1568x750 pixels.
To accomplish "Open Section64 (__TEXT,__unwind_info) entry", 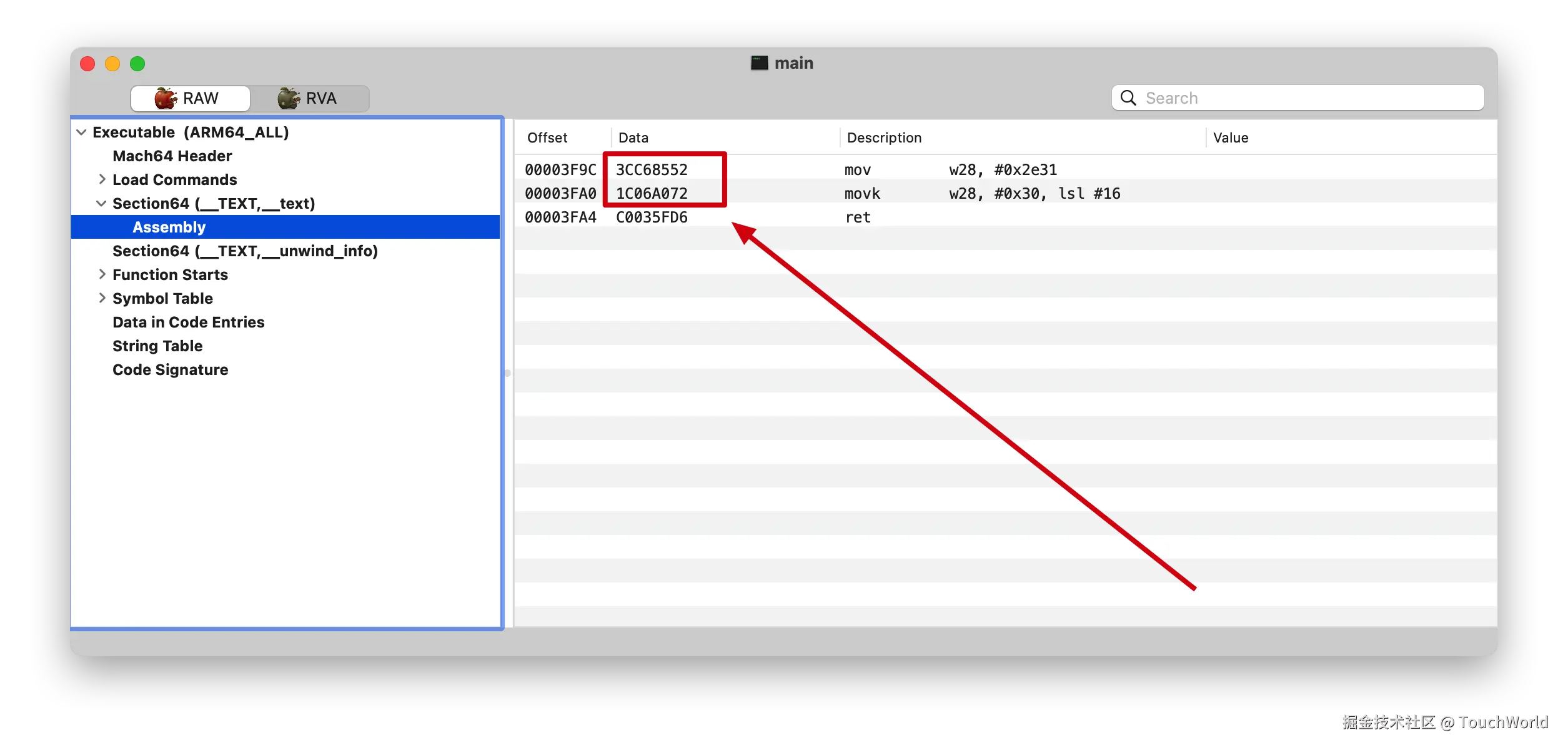I will coord(245,251).
